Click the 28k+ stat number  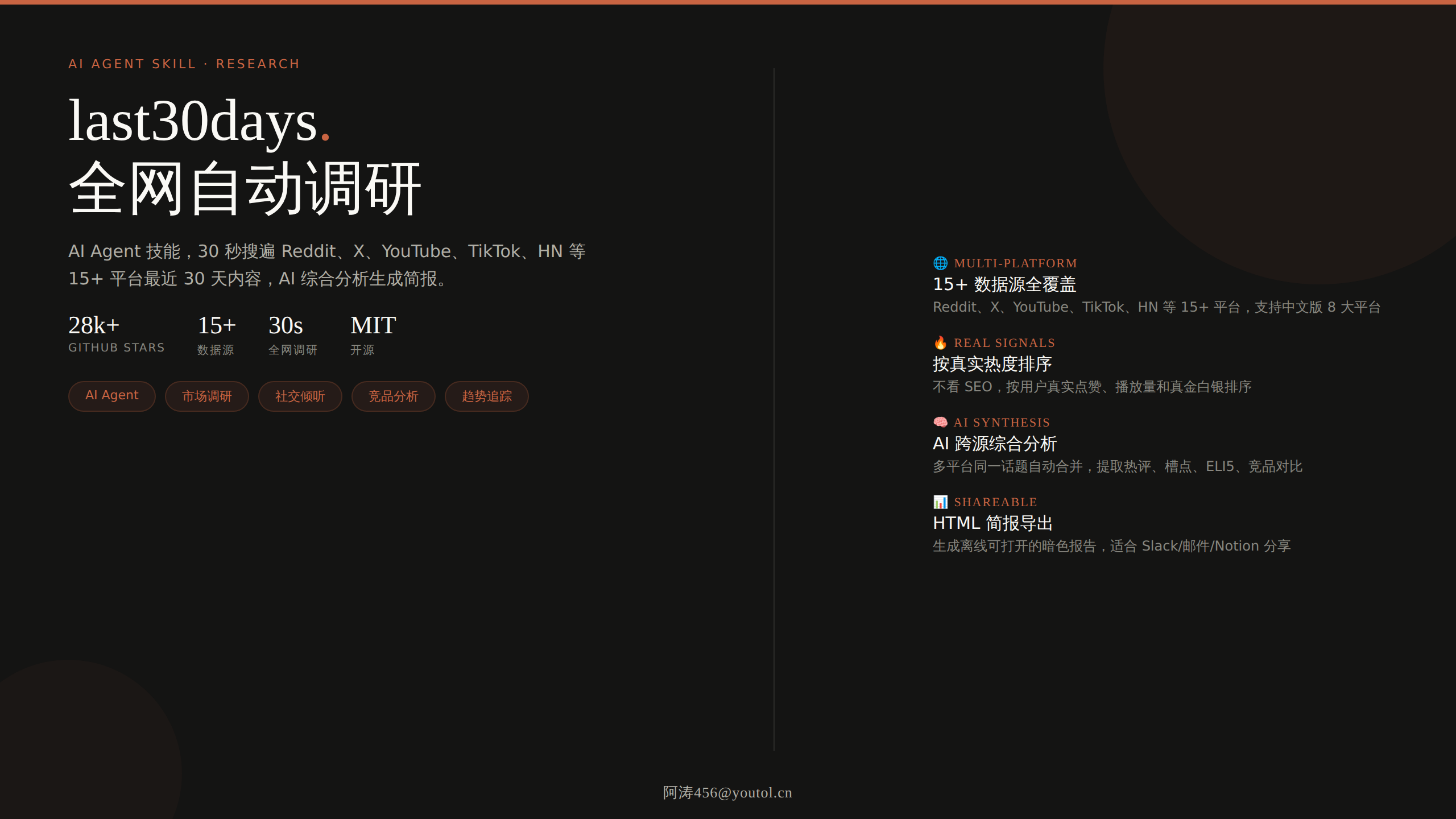tap(94, 325)
